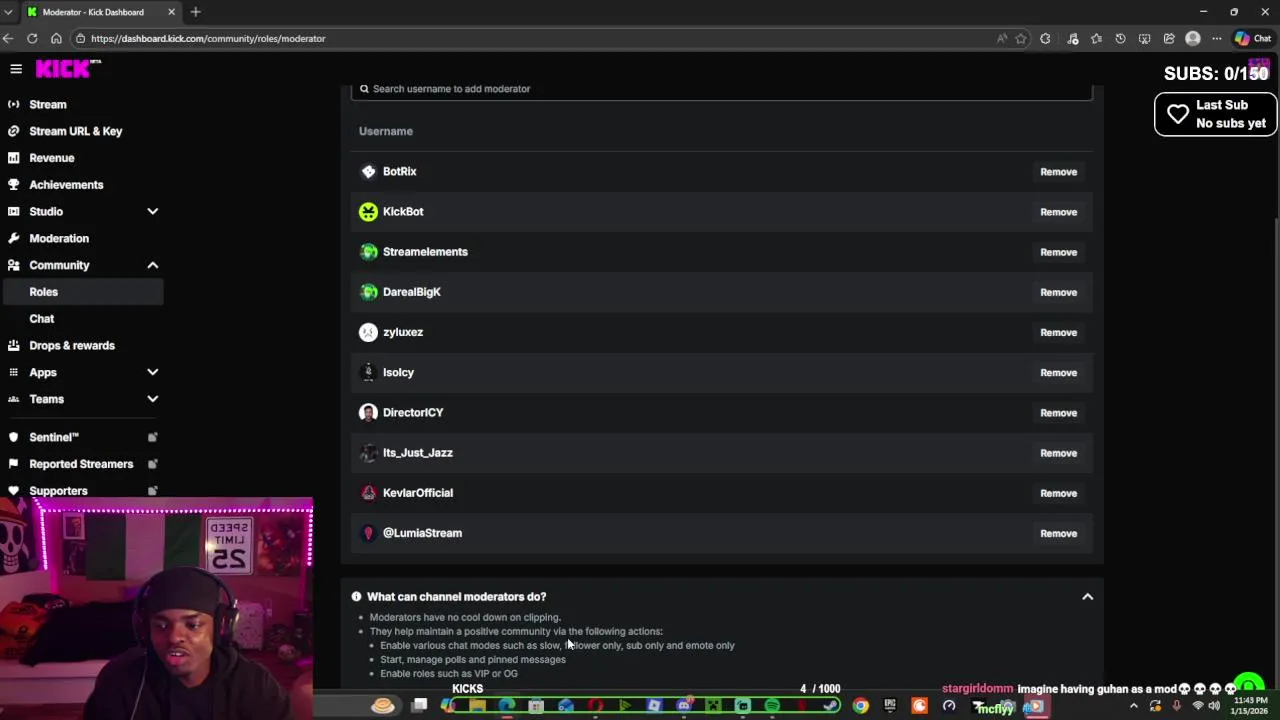Click external link icon beside Reported Streamers
The width and height of the screenshot is (1280, 720).
153,464
